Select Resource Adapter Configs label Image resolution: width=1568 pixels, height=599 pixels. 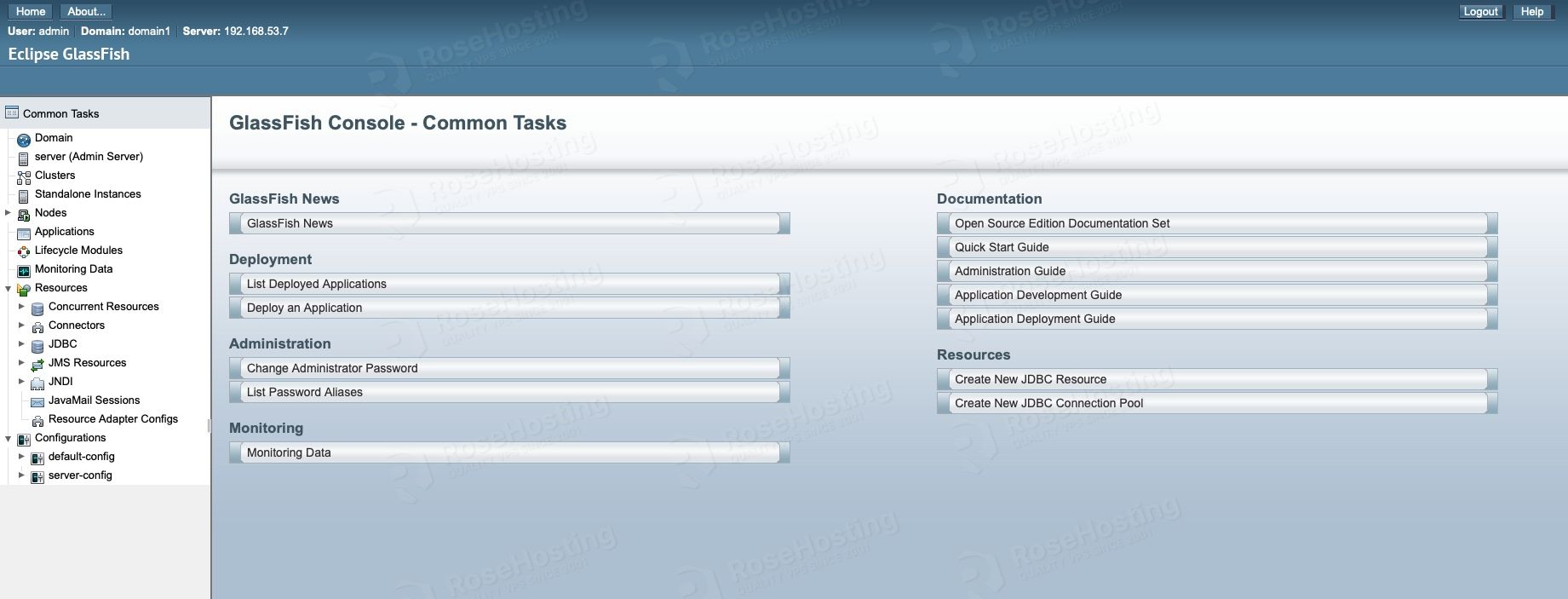[x=113, y=418]
